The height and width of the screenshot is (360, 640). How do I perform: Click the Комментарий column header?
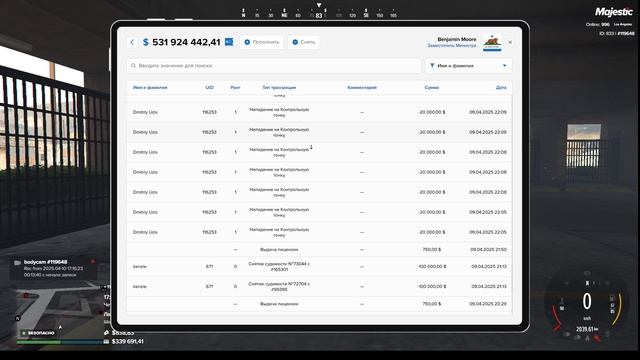coord(362,87)
